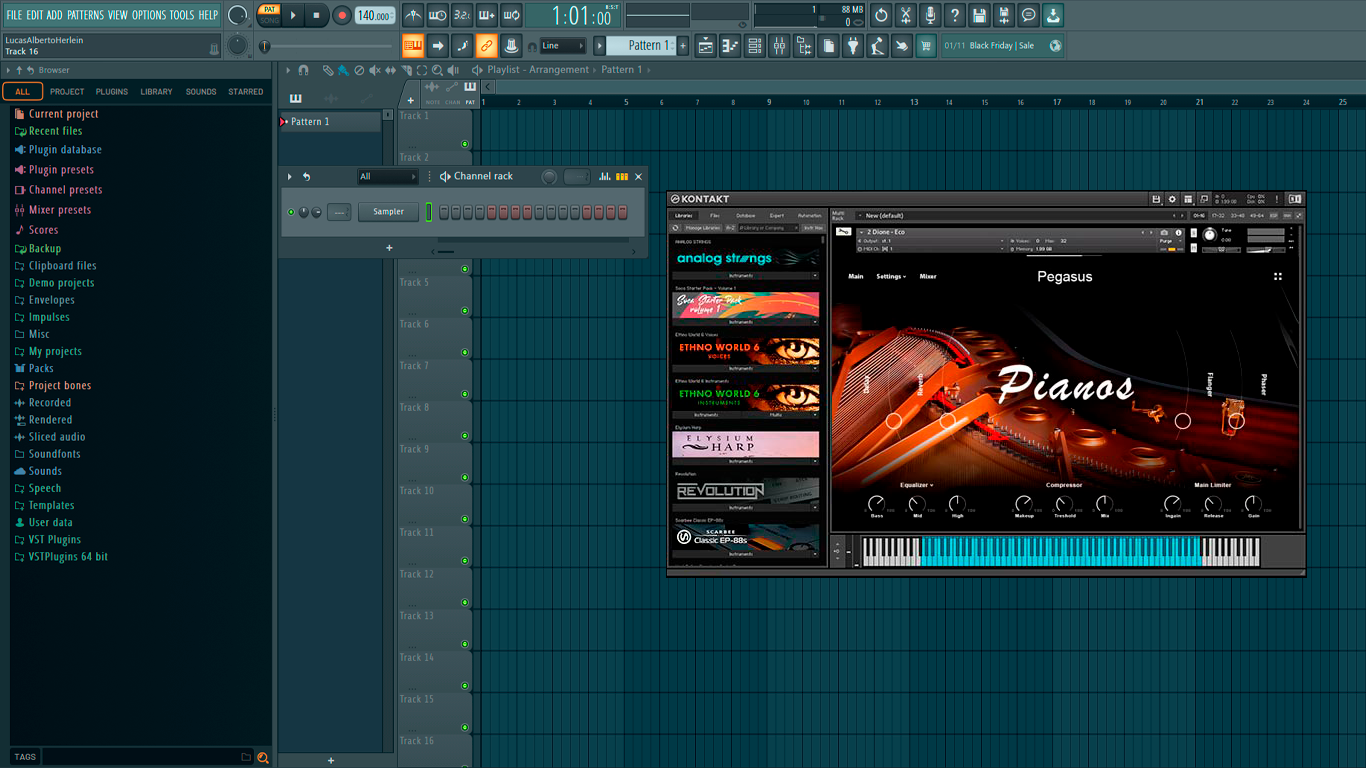The width and height of the screenshot is (1366, 768).
Task: Open the Line snap dropdown
Action: [562, 46]
